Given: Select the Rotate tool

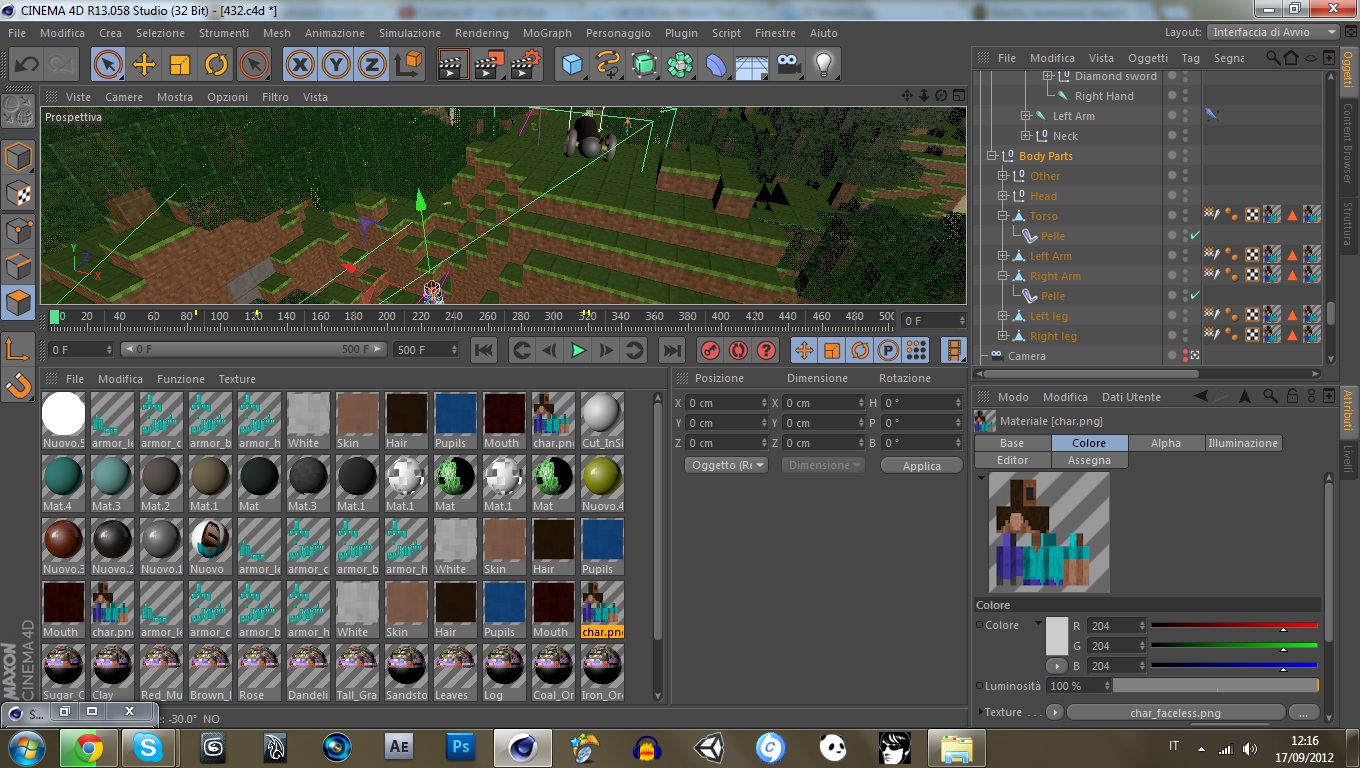Looking at the screenshot, I should [x=216, y=65].
